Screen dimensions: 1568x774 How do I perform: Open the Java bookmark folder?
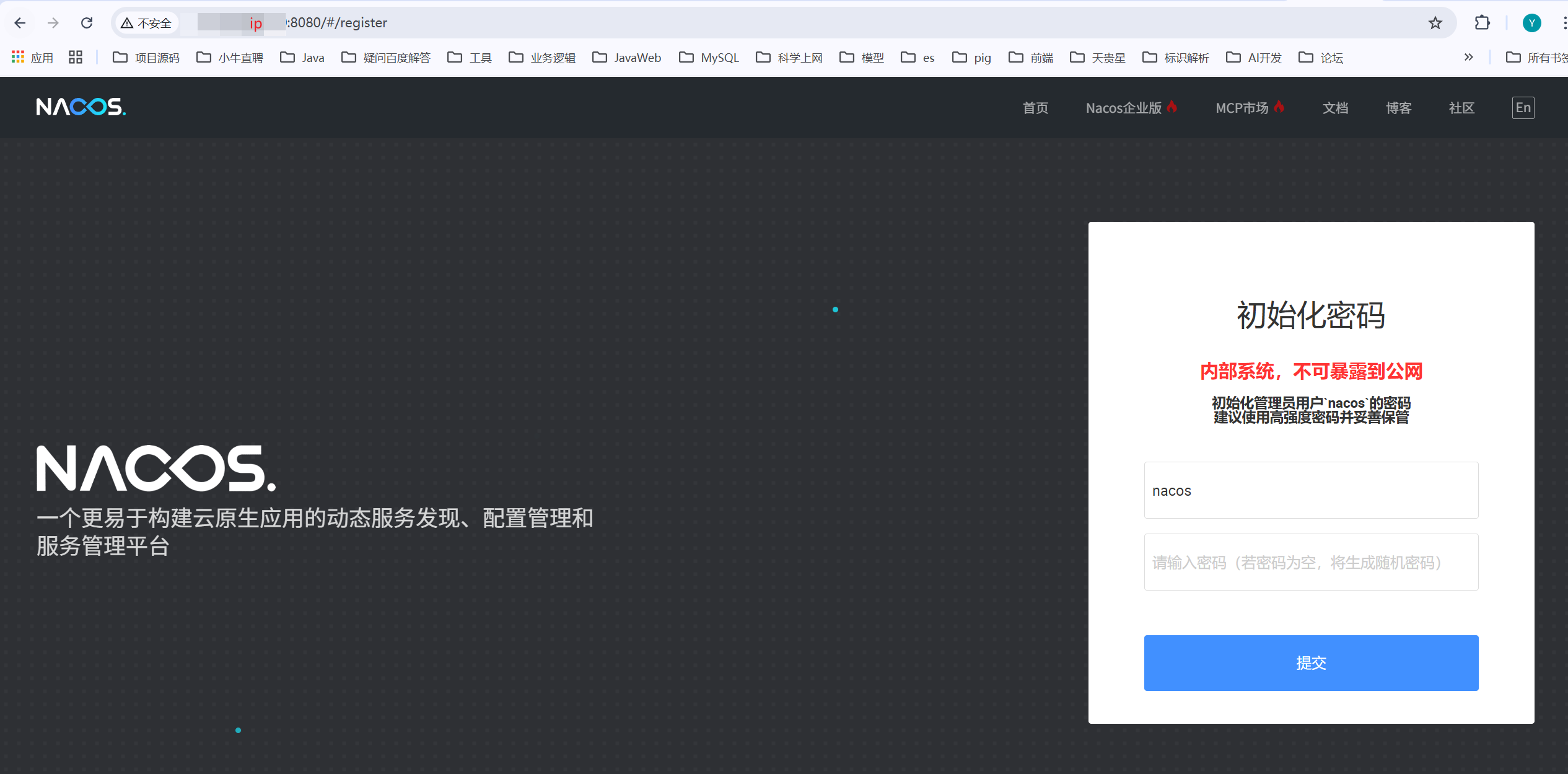coord(312,57)
